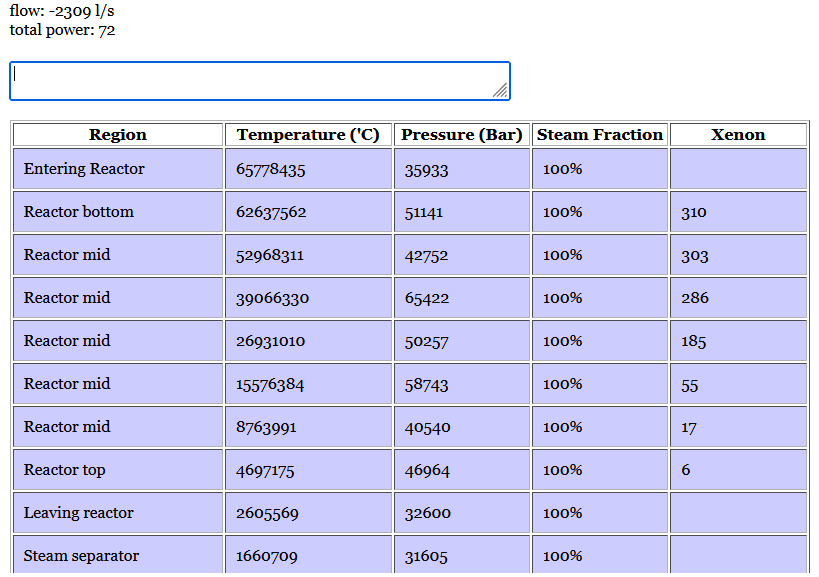Screen dimensions: 819x577
Task: Select the Reactor top row label
Action: point(65,469)
